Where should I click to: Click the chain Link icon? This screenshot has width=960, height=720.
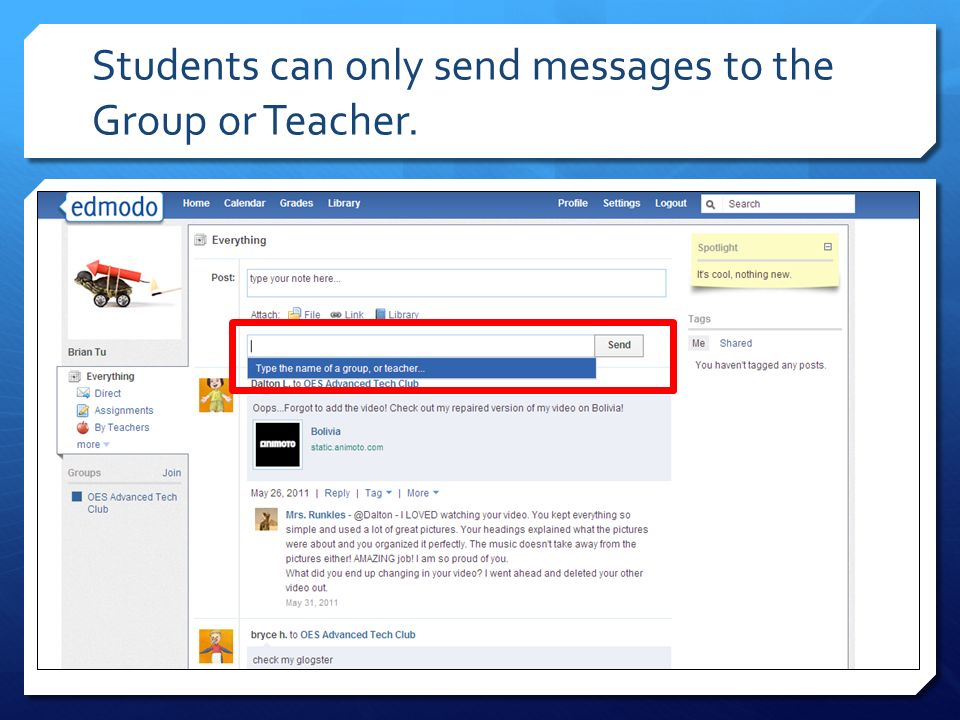point(336,315)
